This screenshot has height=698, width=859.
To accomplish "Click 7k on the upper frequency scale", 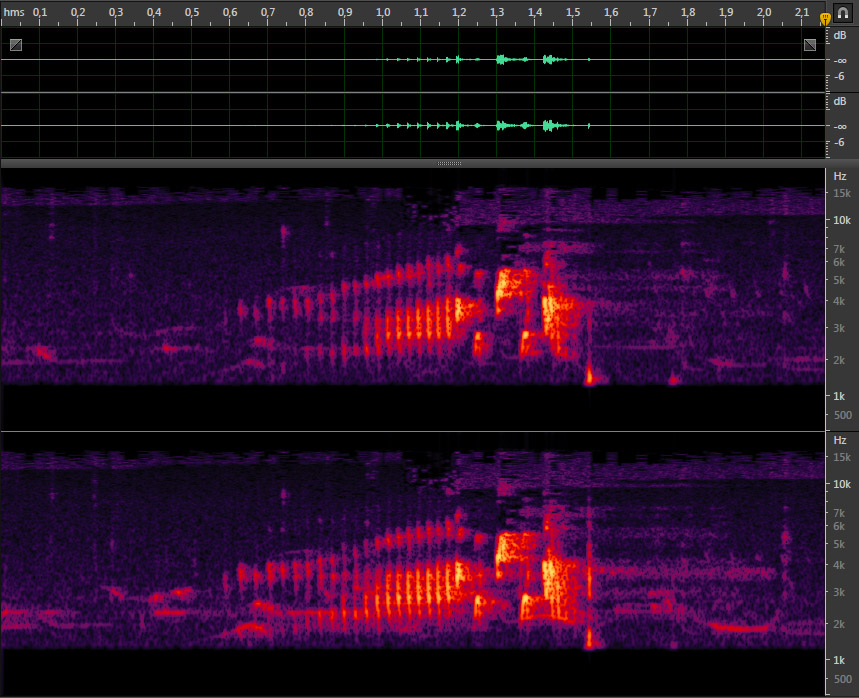I will 839,249.
